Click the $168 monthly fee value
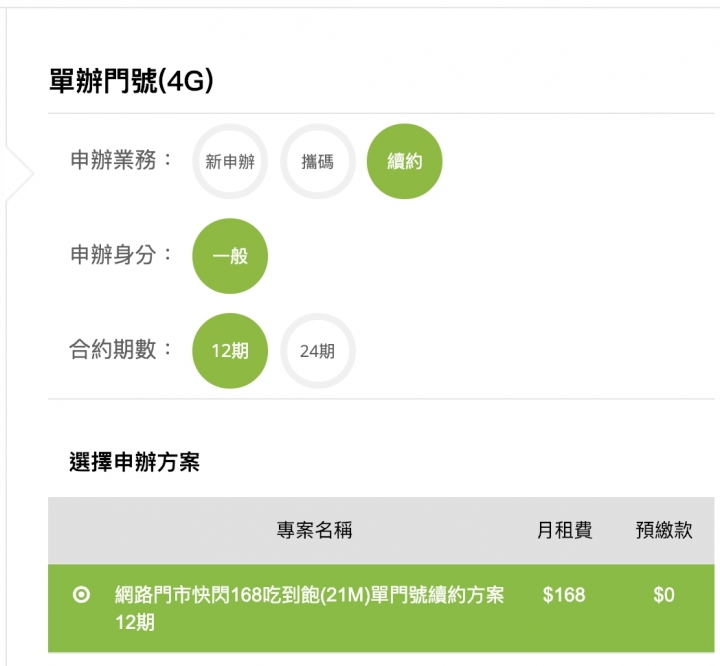720x666 pixels. tap(564, 595)
